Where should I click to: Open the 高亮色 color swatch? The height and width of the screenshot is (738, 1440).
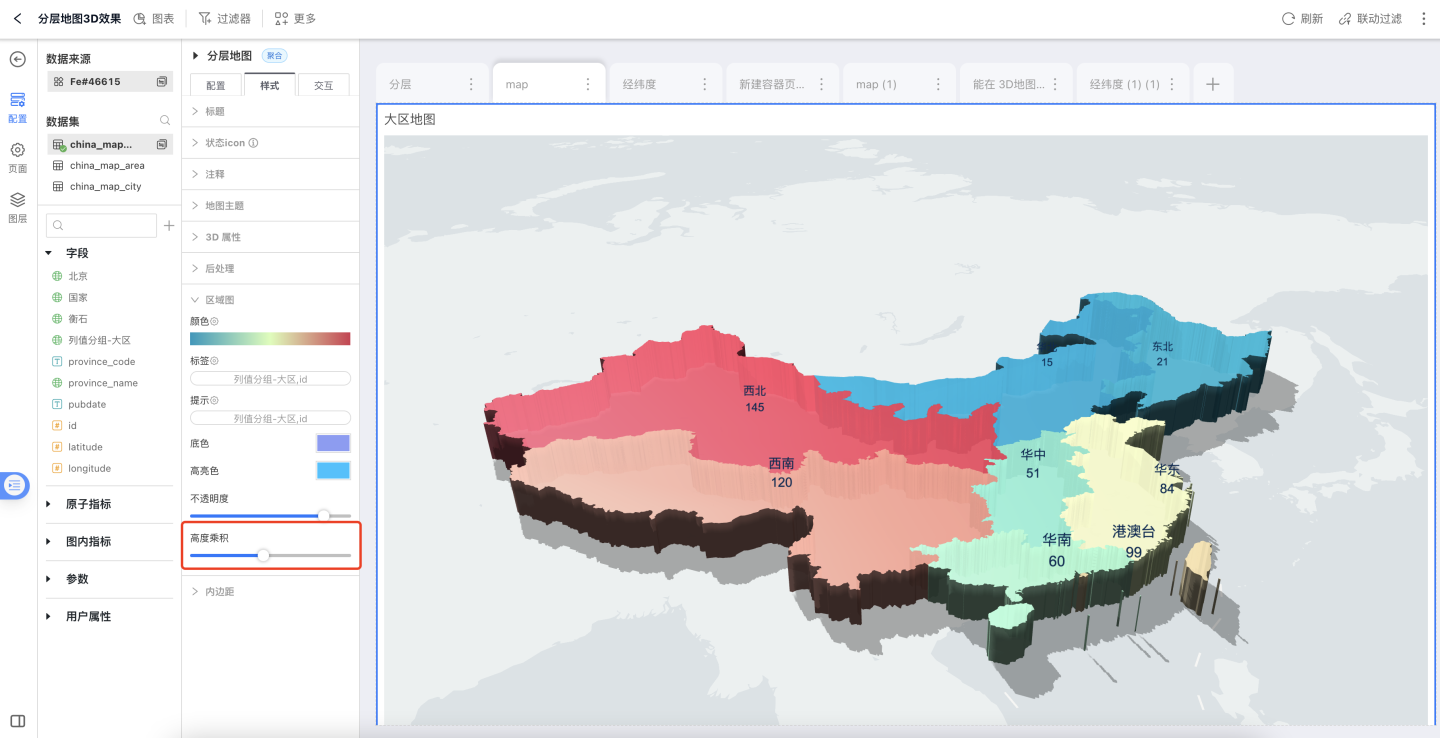coord(333,470)
